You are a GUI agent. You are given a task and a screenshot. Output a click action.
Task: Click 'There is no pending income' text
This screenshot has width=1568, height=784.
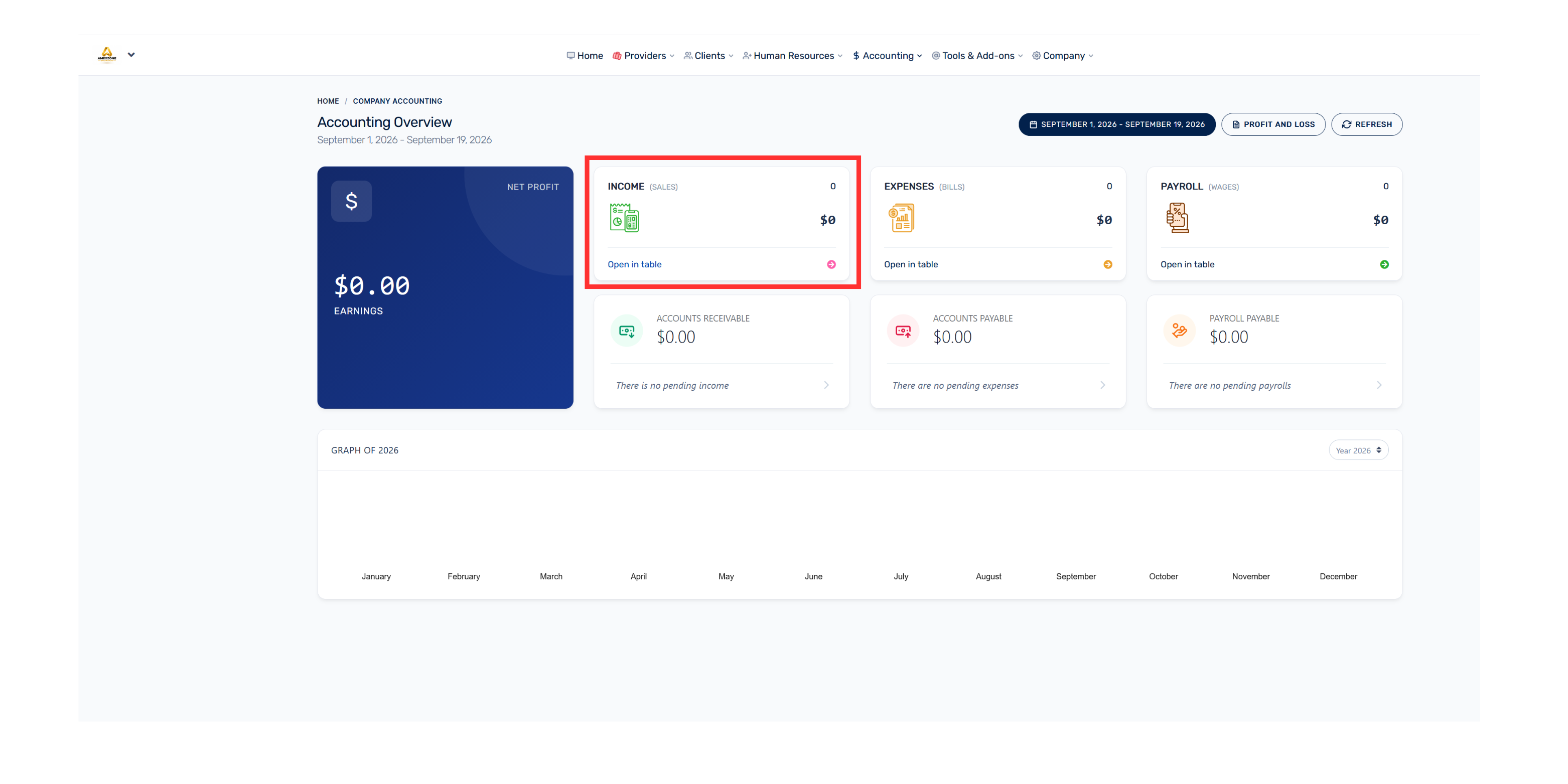tap(672, 385)
